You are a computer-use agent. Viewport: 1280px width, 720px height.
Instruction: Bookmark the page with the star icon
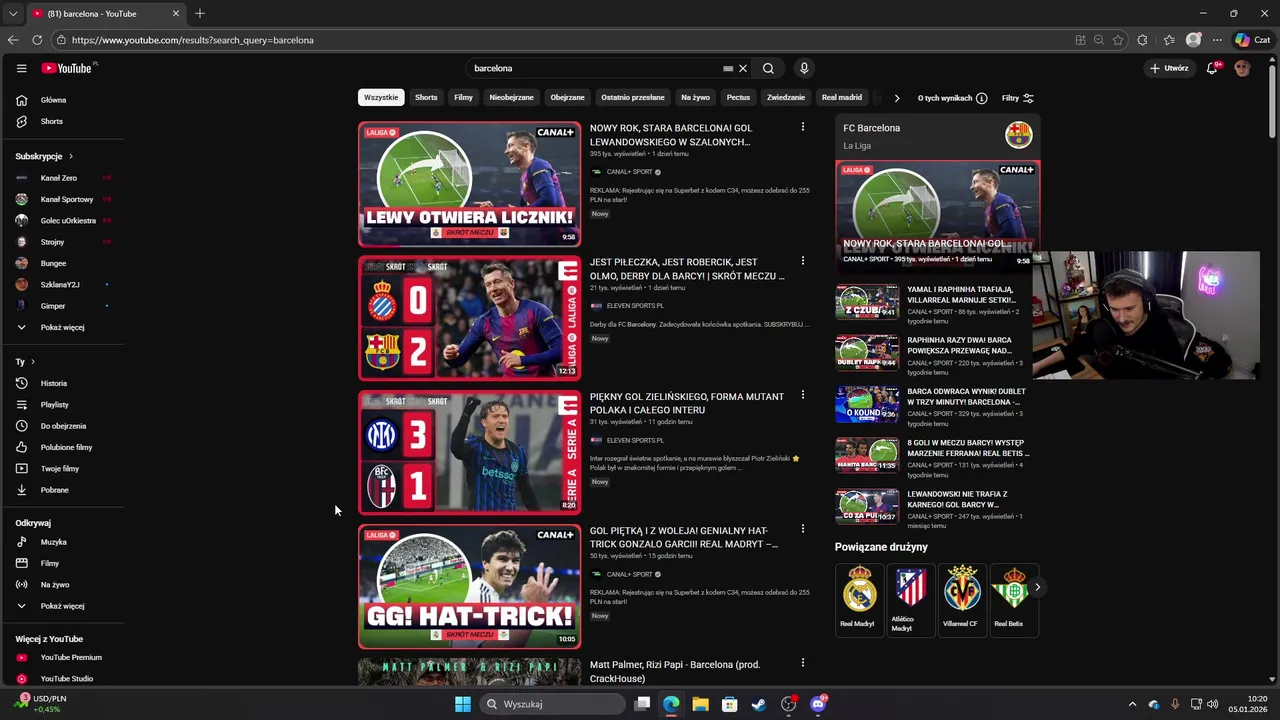tap(1118, 40)
